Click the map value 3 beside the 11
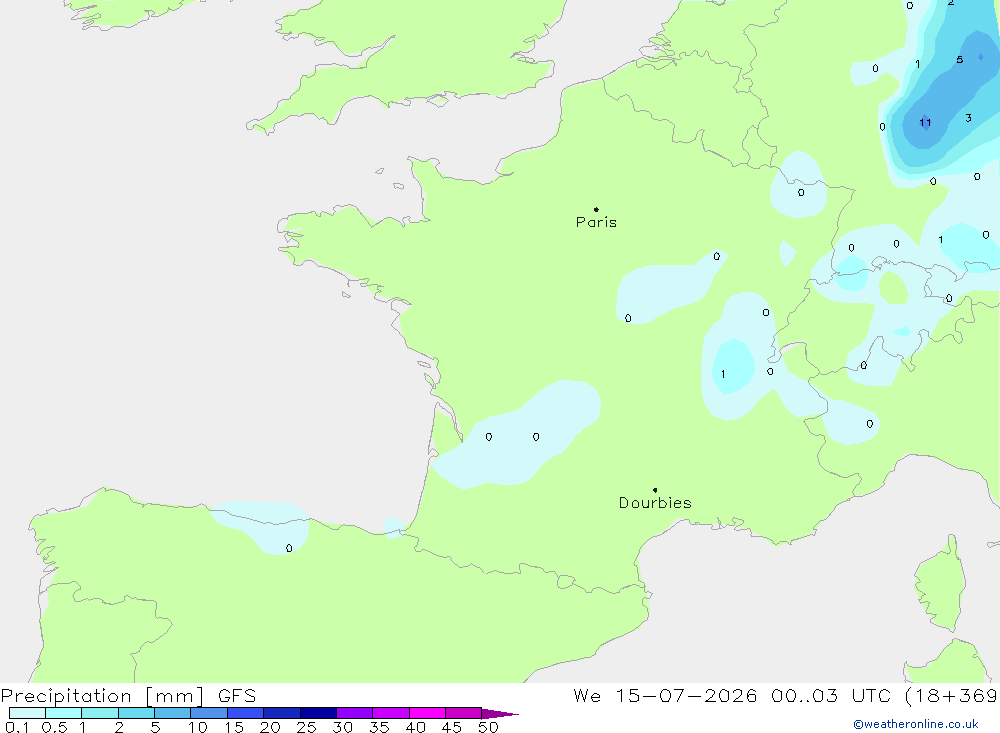 click(969, 118)
